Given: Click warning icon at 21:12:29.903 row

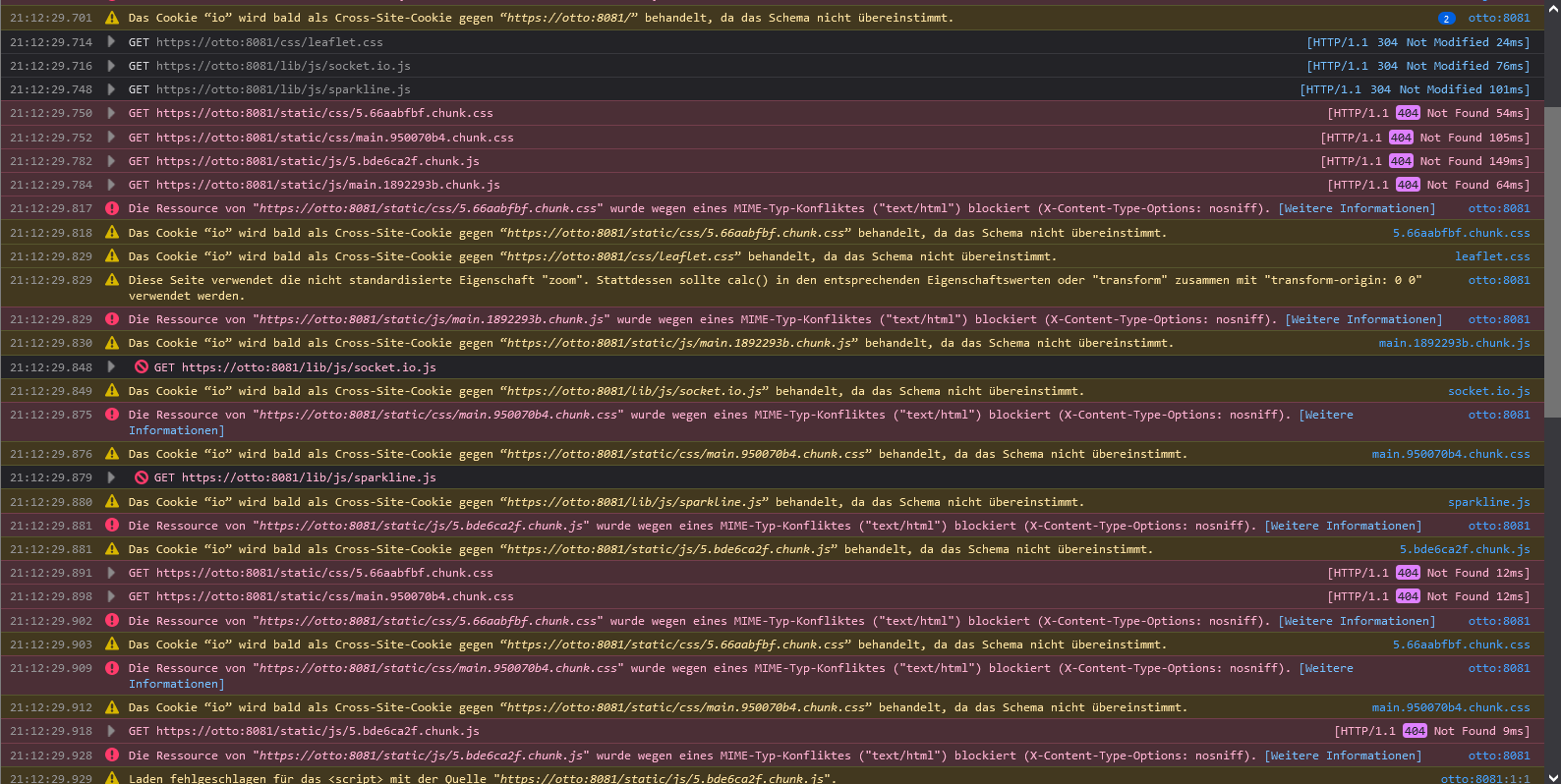Looking at the screenshot, I should coord(112,644).
